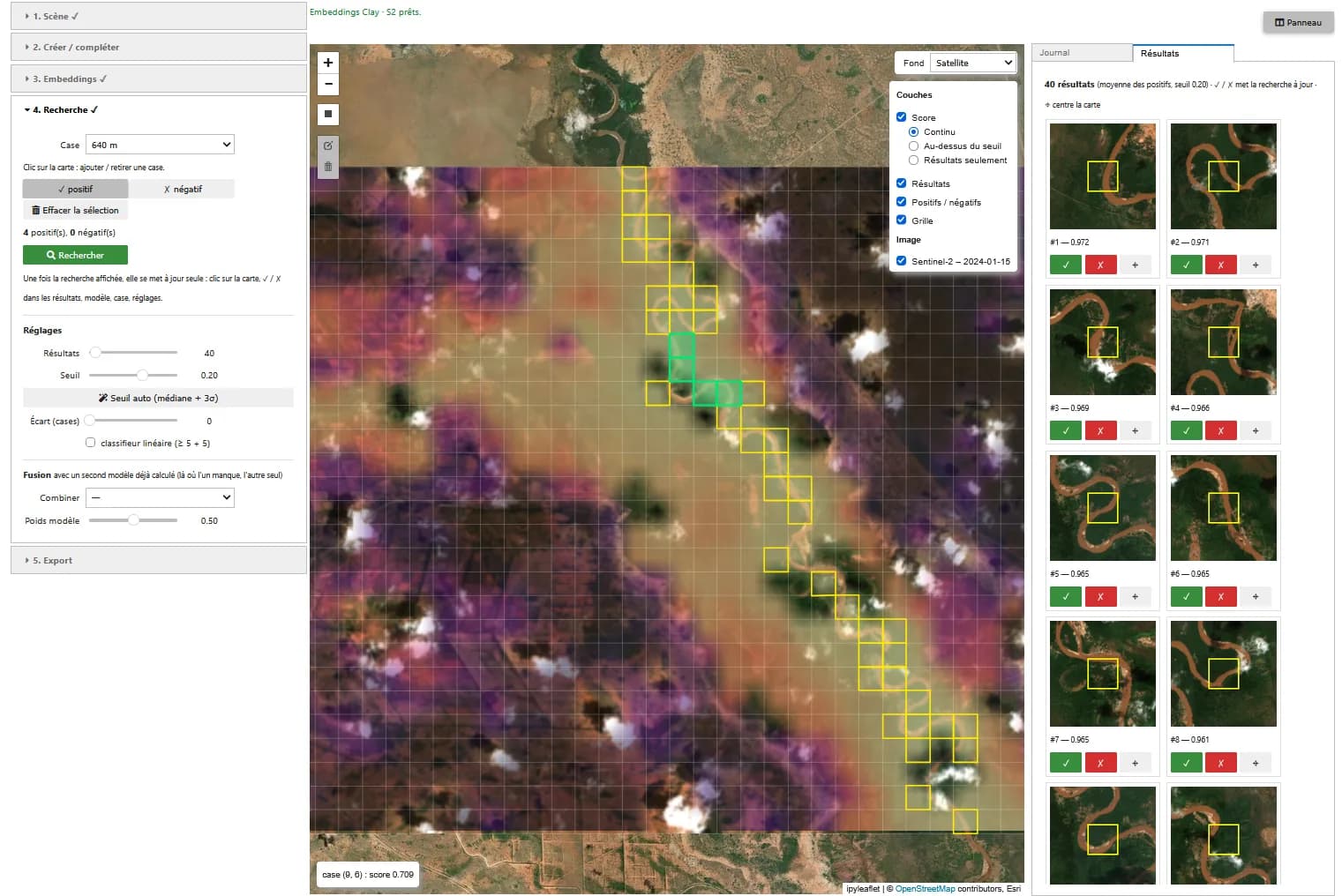Switch to the Journal tab

tap(1082, 53)
